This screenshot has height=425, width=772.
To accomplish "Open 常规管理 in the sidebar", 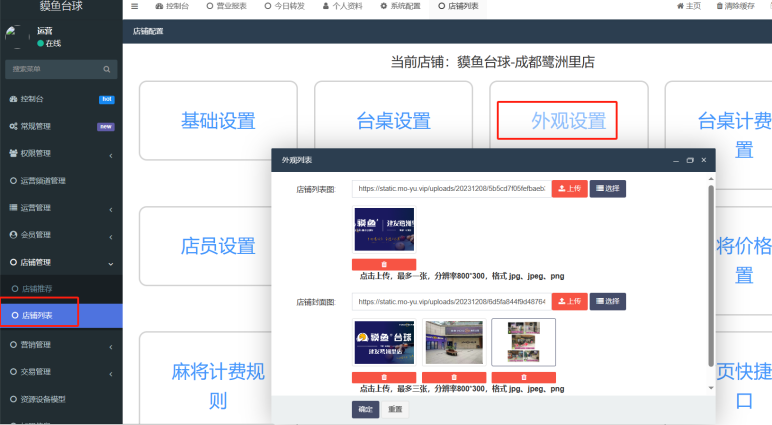I will pyautogui.click(x=61, y=127).
